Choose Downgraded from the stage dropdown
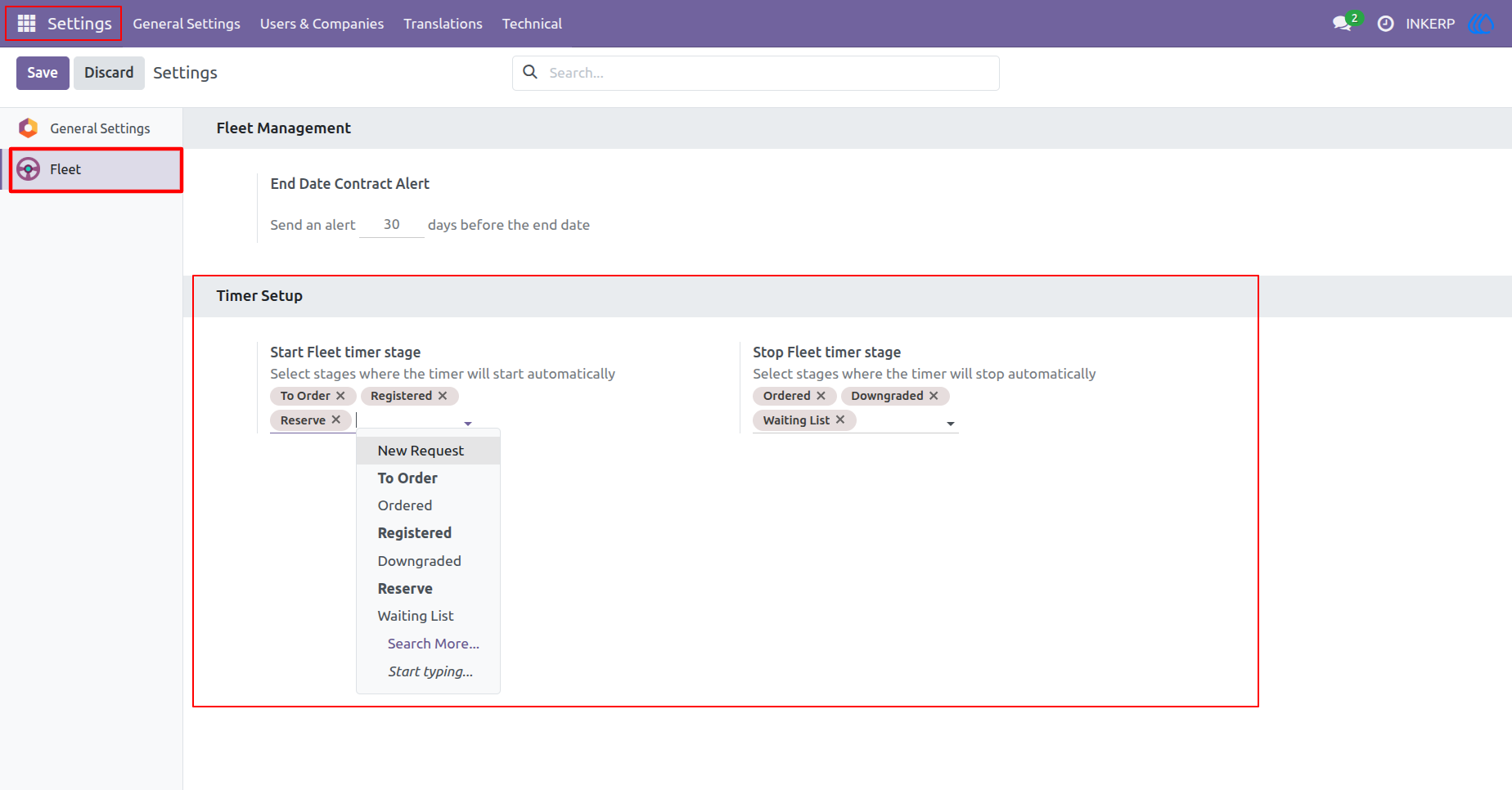The height and width of the screenshot is (790, 1512). 428,561
